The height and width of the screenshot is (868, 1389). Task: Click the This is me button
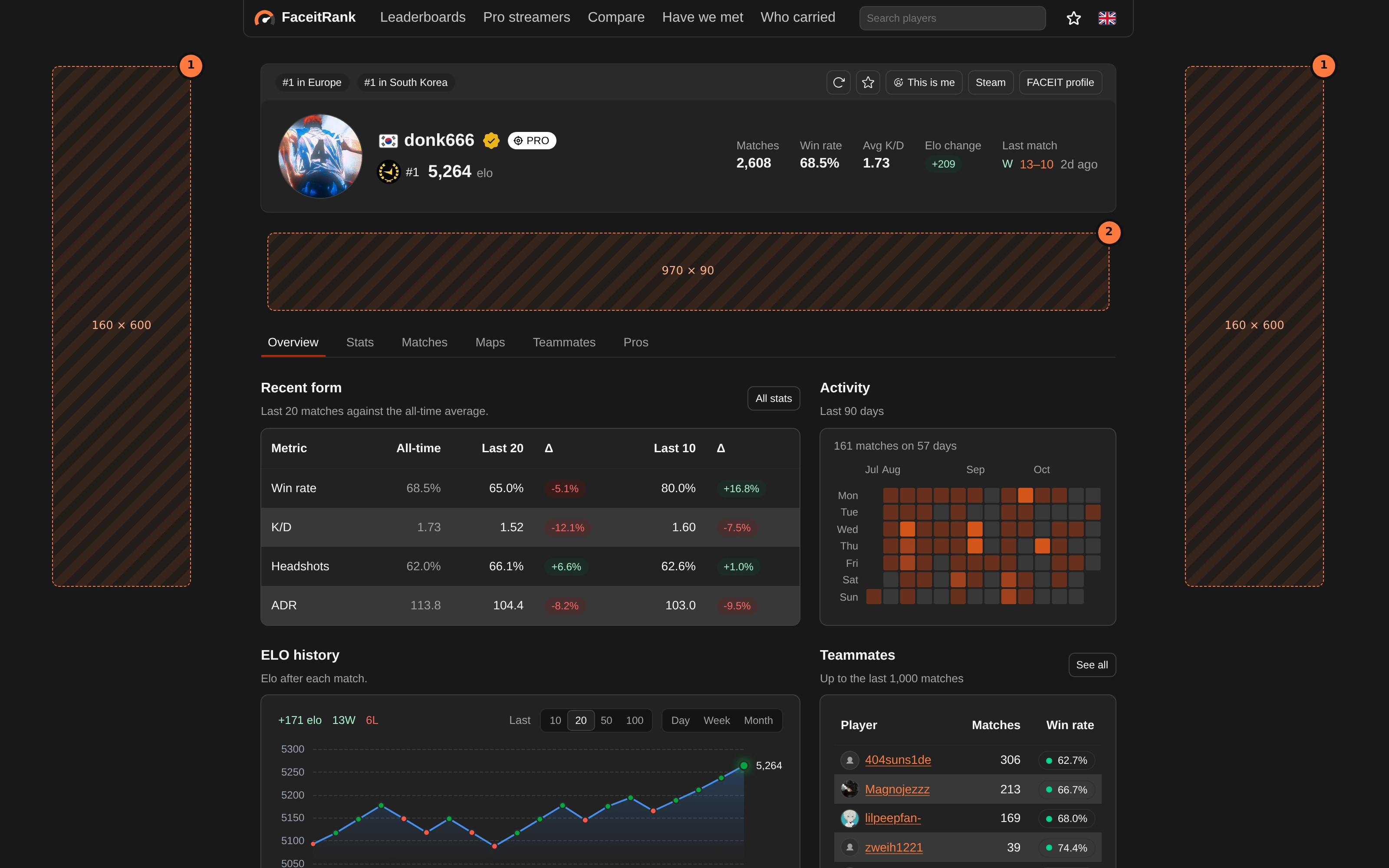pos(924,82)
